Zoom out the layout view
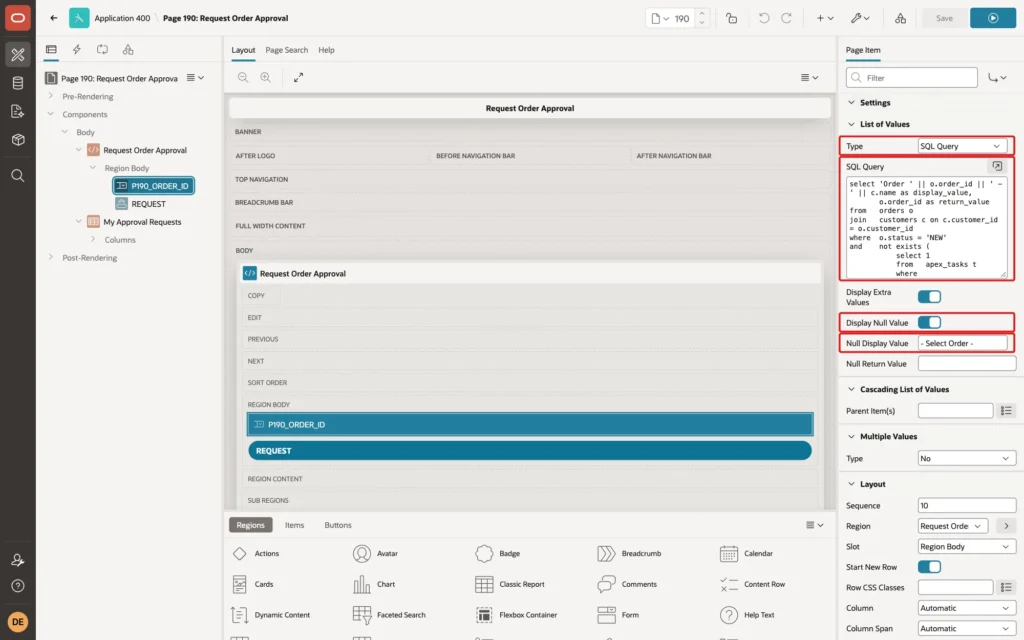Screen dimensions: 1024x640 tap(243, 78)
